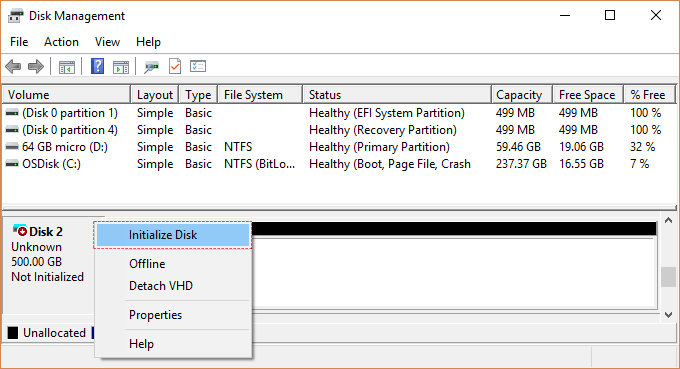Sort by the Type column header
Image resolution: width=680 pixels, height=369 pixels.
click(x=198, y=95)
